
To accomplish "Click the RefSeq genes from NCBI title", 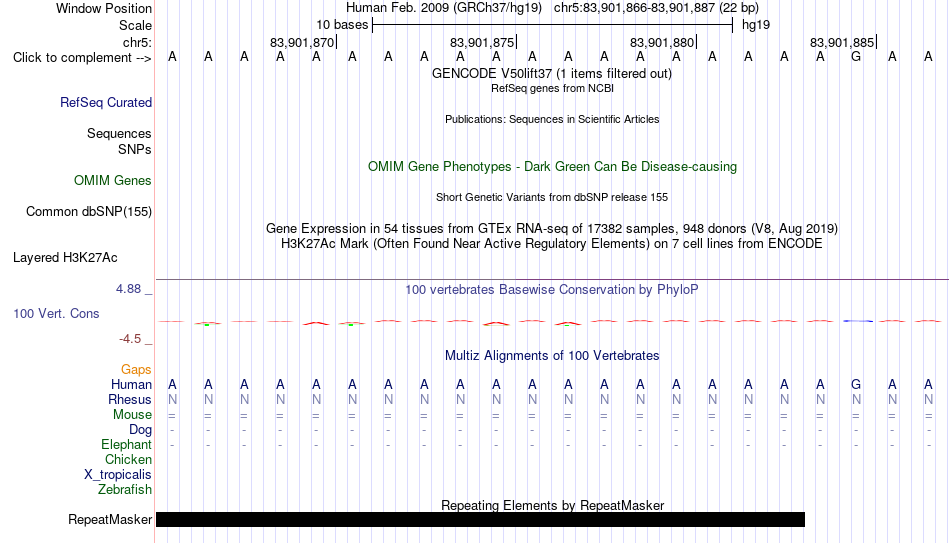I will (x=552, y=88).
